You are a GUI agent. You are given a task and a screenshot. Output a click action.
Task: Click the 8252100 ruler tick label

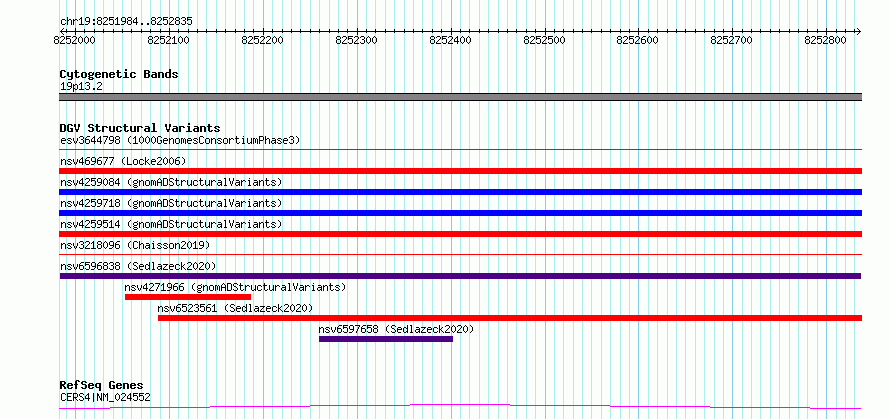coord(169,41)
